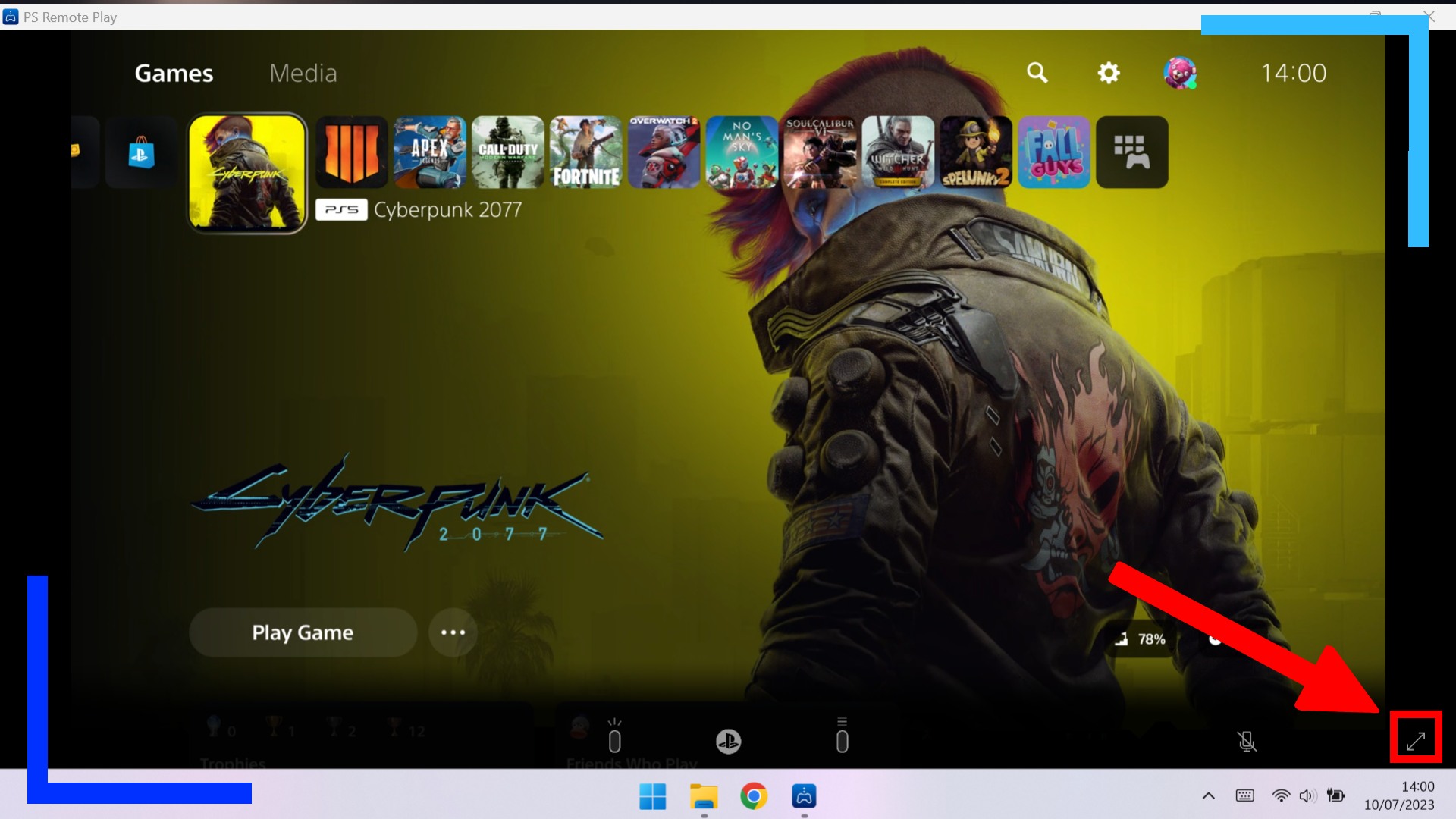The image size is (1456, 819).
Task: Open more options next to Play Game
Action: pos(453,632)
